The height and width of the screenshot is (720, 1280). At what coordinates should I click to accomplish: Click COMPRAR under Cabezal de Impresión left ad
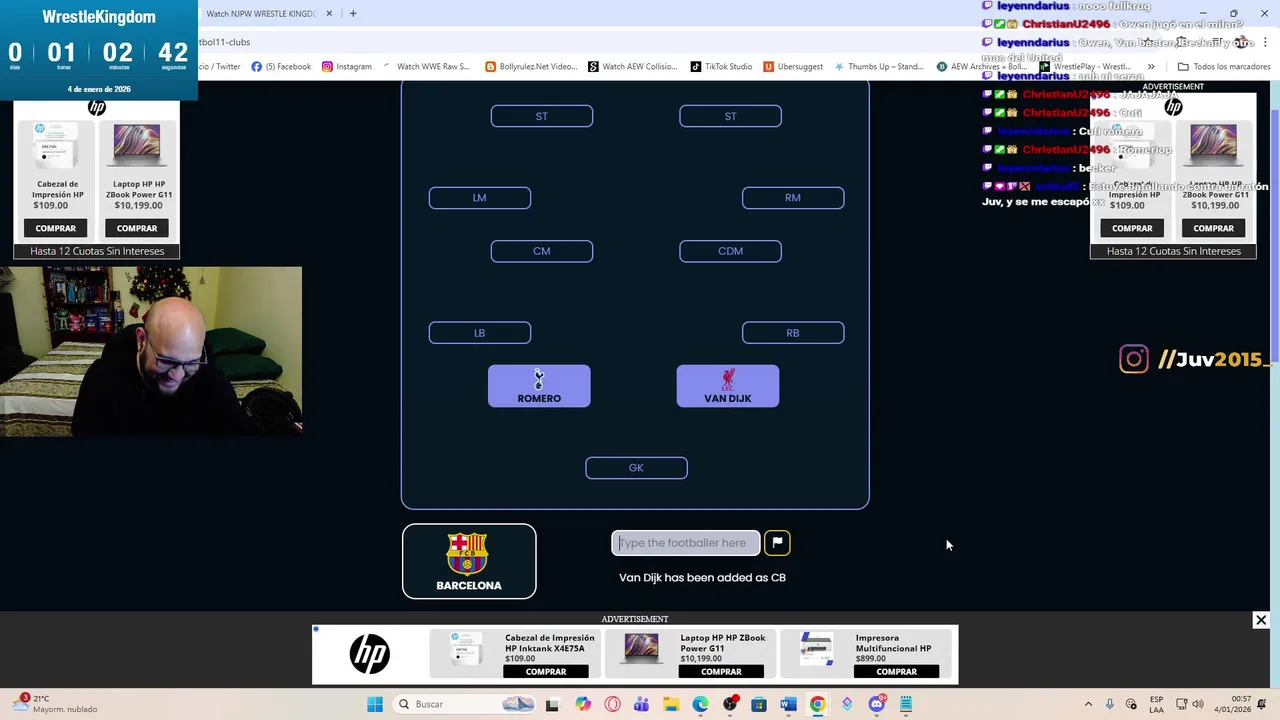(x=56, y=228)
